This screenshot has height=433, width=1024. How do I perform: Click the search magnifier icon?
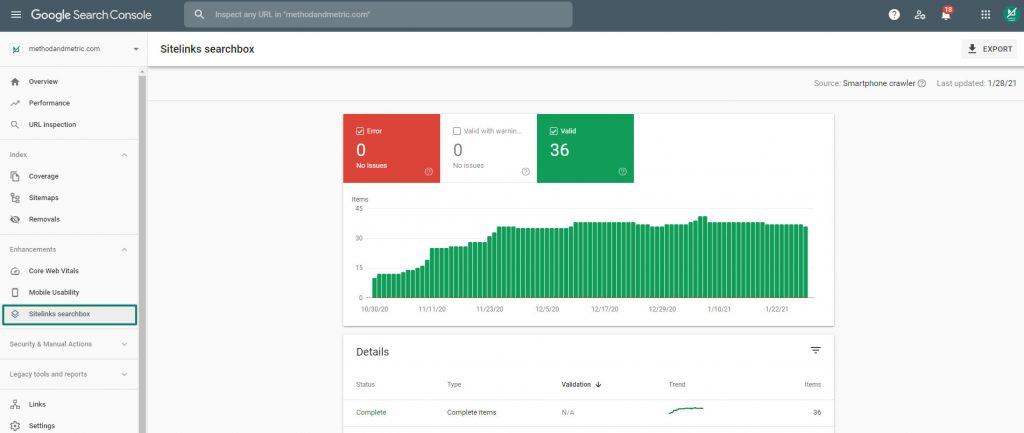pos(200,14)
